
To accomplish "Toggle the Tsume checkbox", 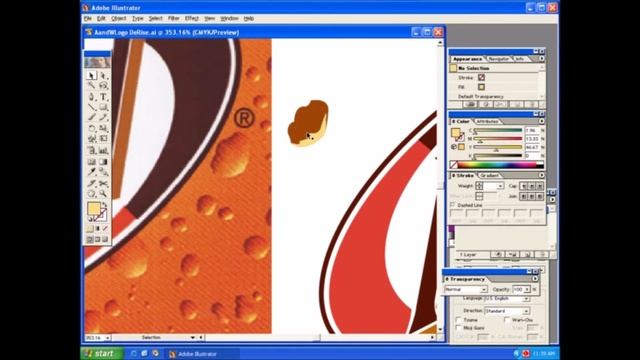I will coord(458,320).
